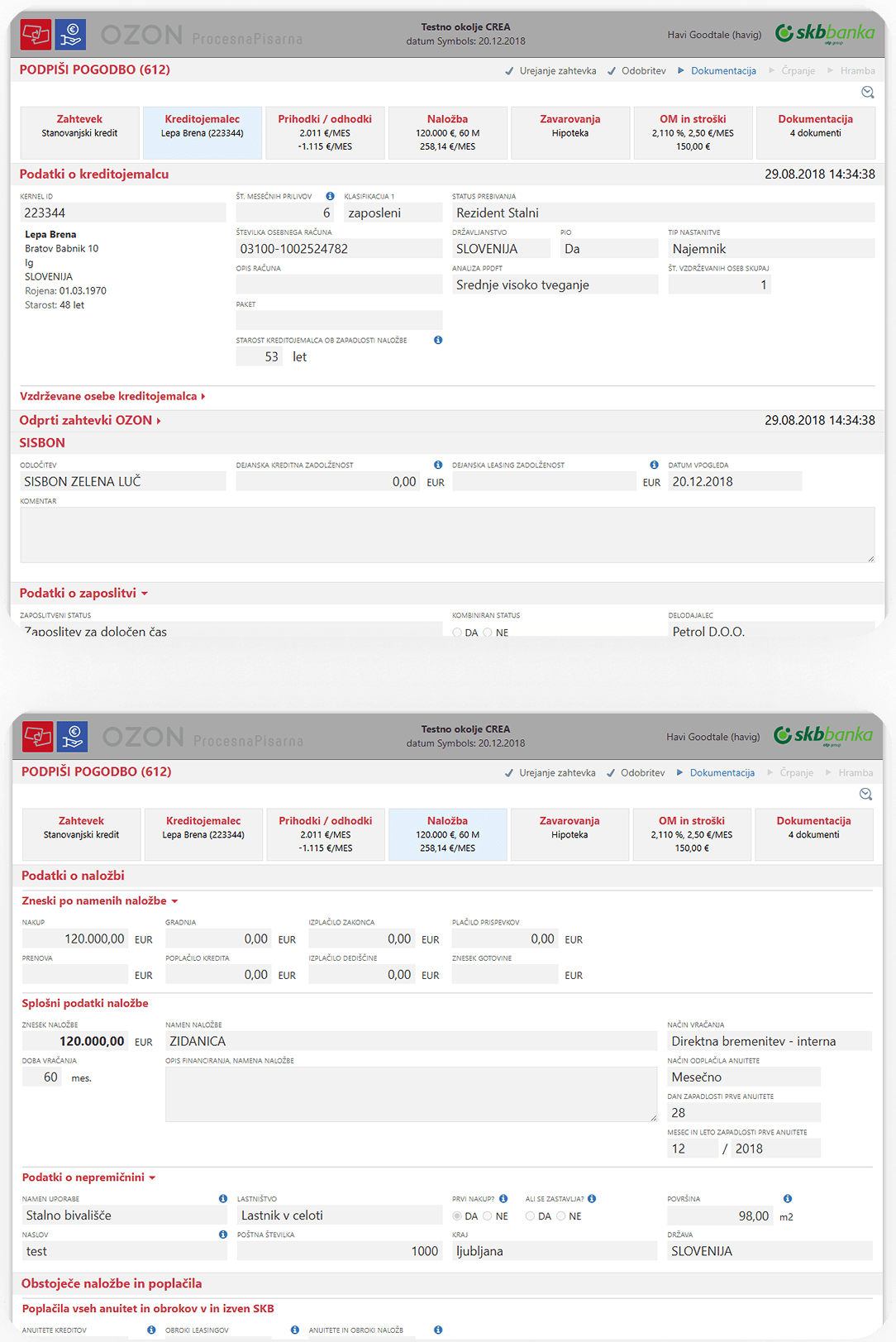The height and width of the screenshot is (1342, 896).
Task: Click the blue euro-hand icon on the Kreditojemalec screen header
Action: click(x=71, y=34)
